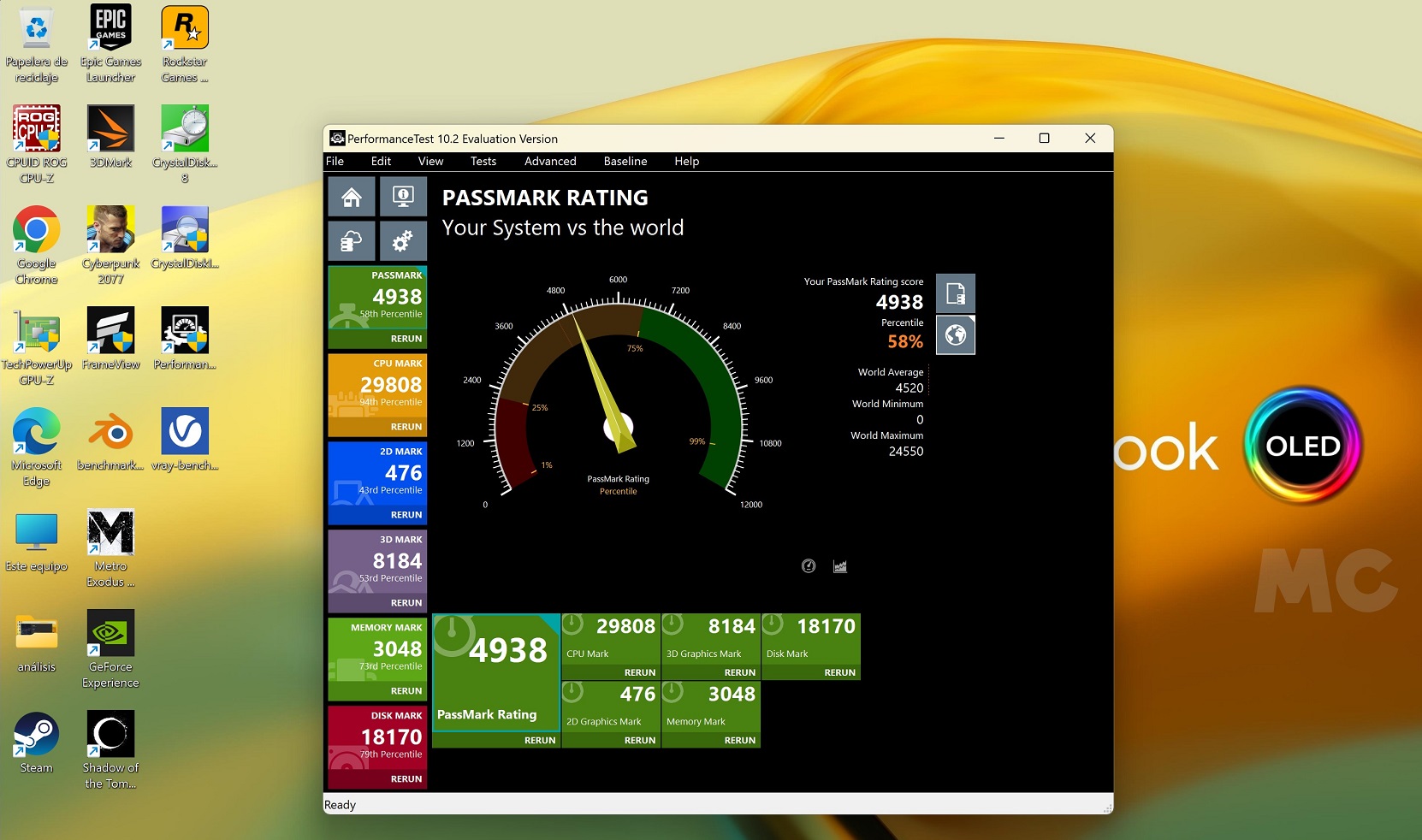Click RERUN under 2D Graphics Mark tile
The height and width of the screenshot is (840, 1422).
(639, 741)
